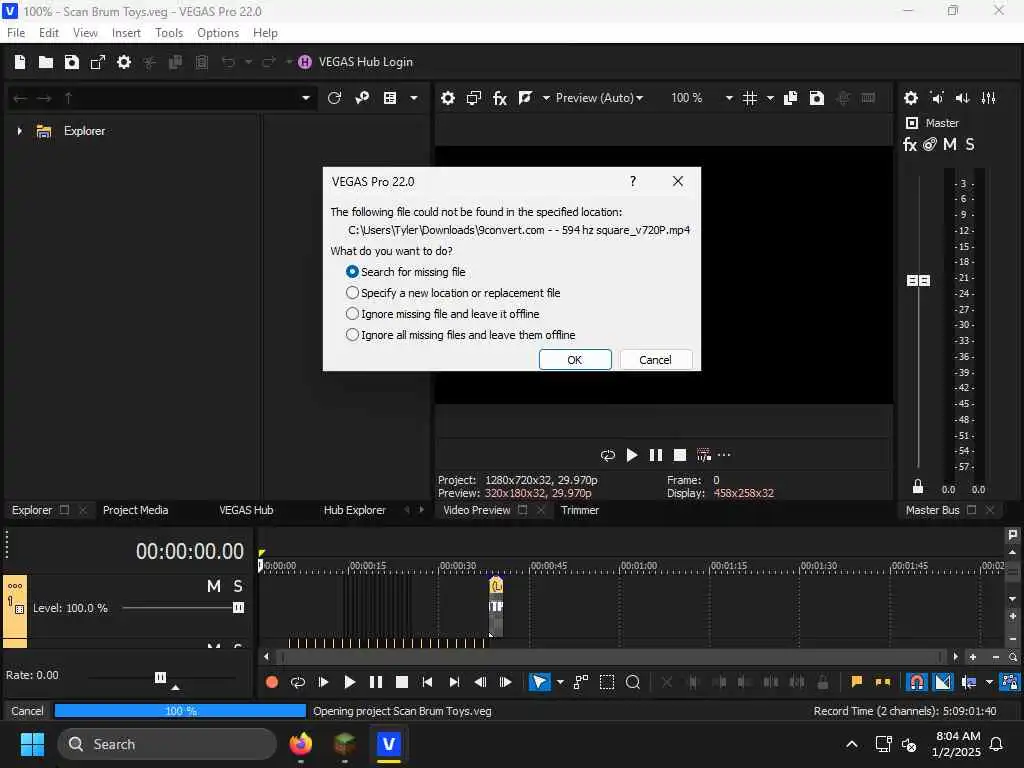The height and width of the screenshot is (768, 1024).
Task: Open project Properties gear in main toolbar
Action: pos(123,62)
